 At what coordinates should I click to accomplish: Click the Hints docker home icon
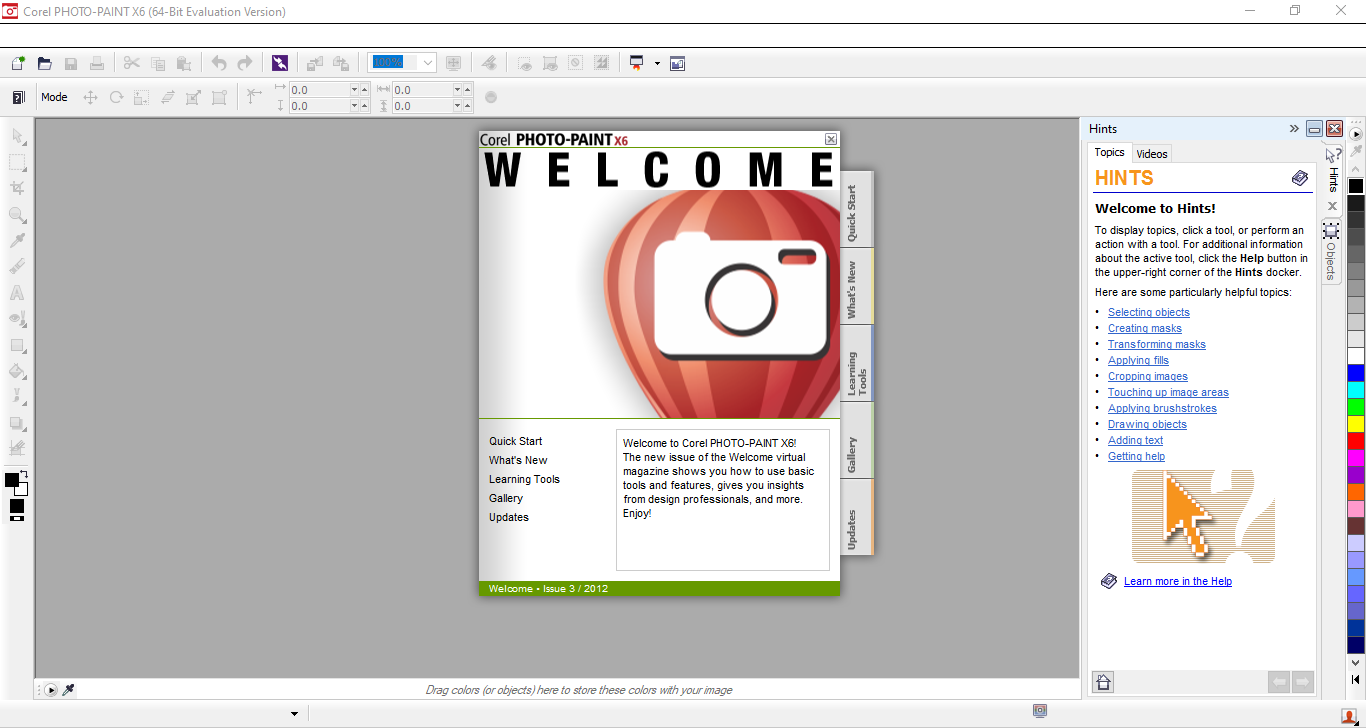pos(1103,682)
